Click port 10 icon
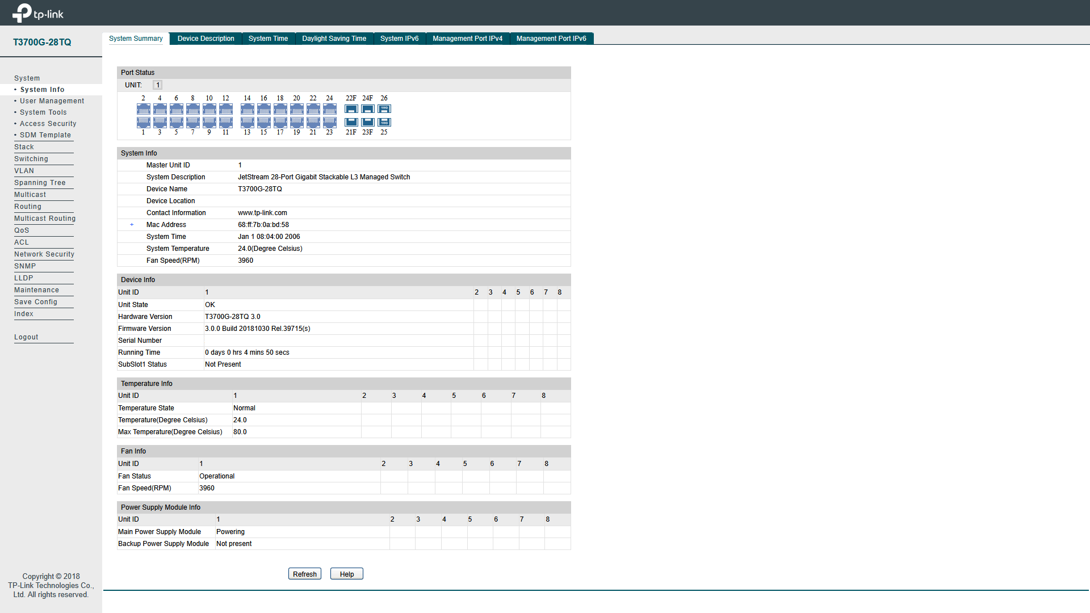Viewport: 1090px width, 613px height. (209, 109)
